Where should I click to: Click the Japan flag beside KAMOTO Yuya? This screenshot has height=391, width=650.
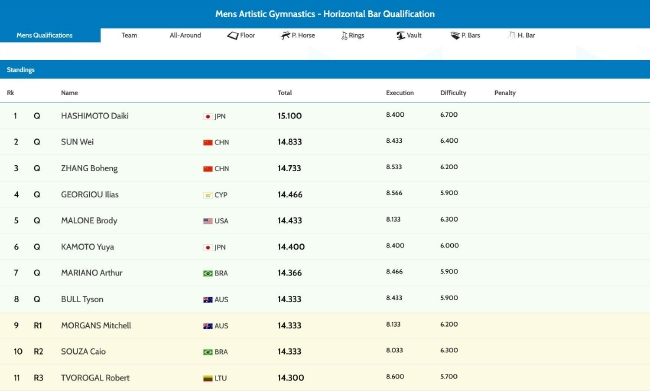coord(208,248)
